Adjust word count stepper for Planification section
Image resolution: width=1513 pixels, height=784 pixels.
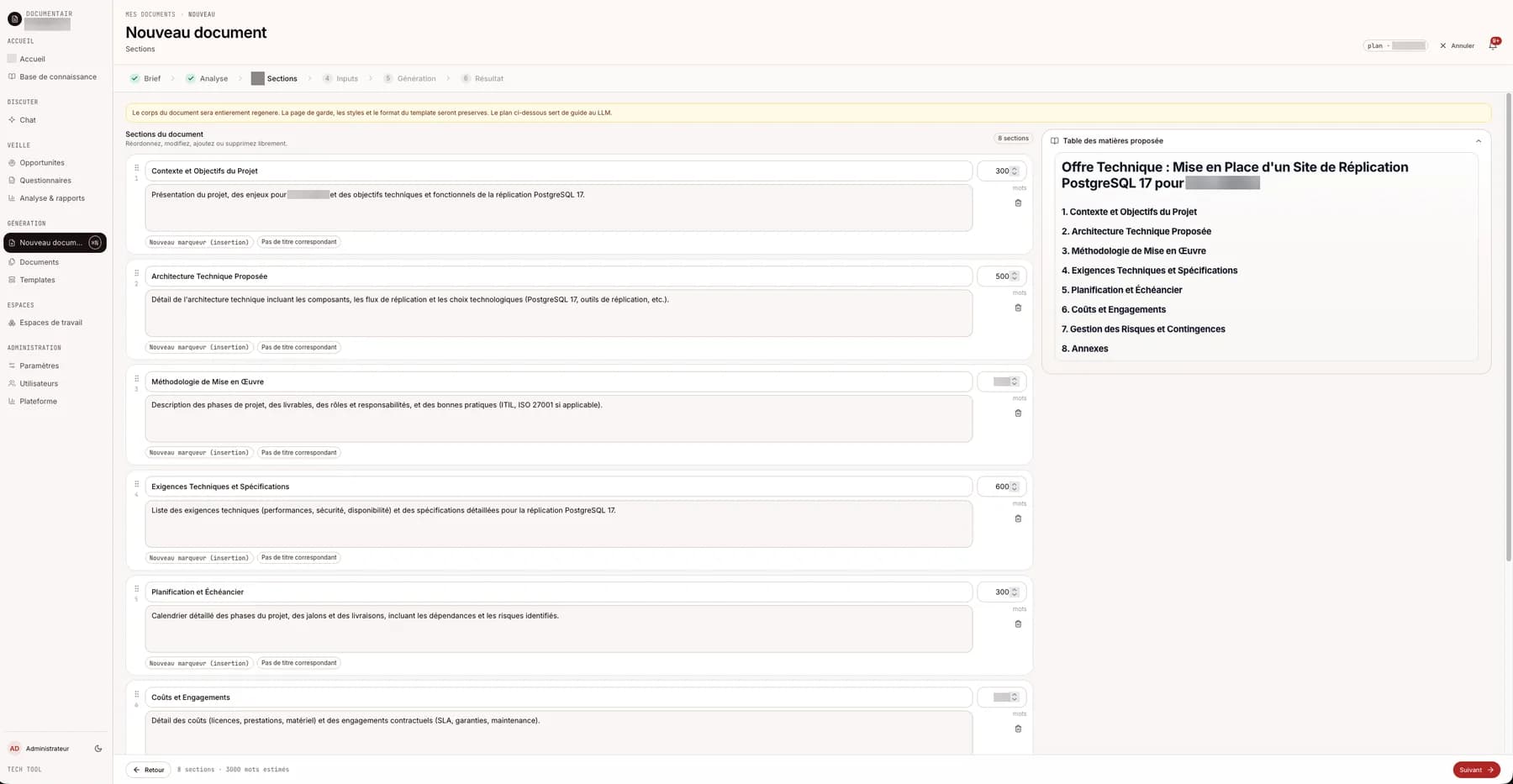(1015, 592)
